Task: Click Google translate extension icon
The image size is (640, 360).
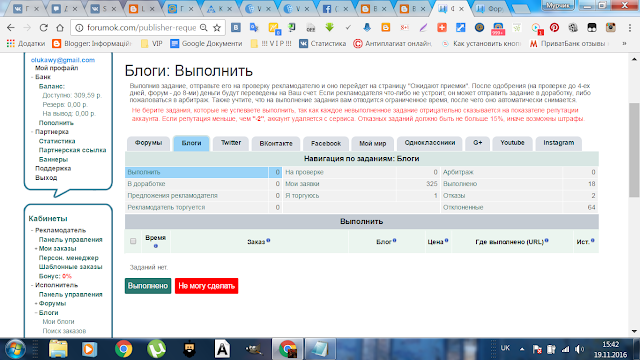Action: 254,28
